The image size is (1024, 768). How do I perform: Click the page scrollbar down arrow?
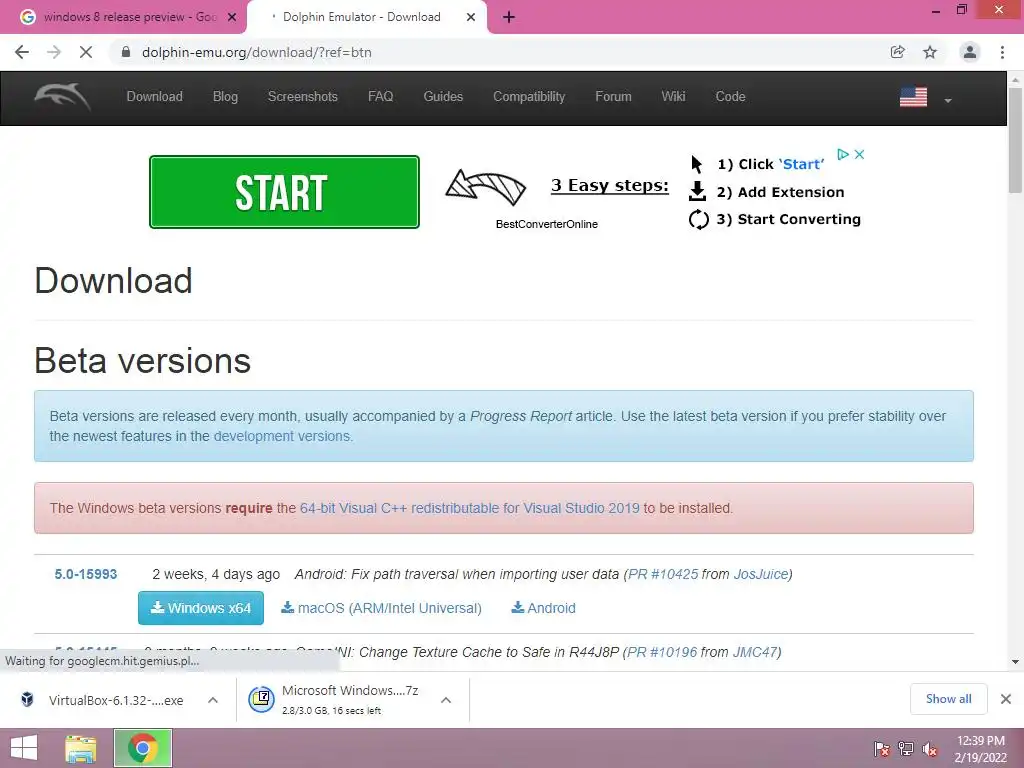coord(1015,662)
